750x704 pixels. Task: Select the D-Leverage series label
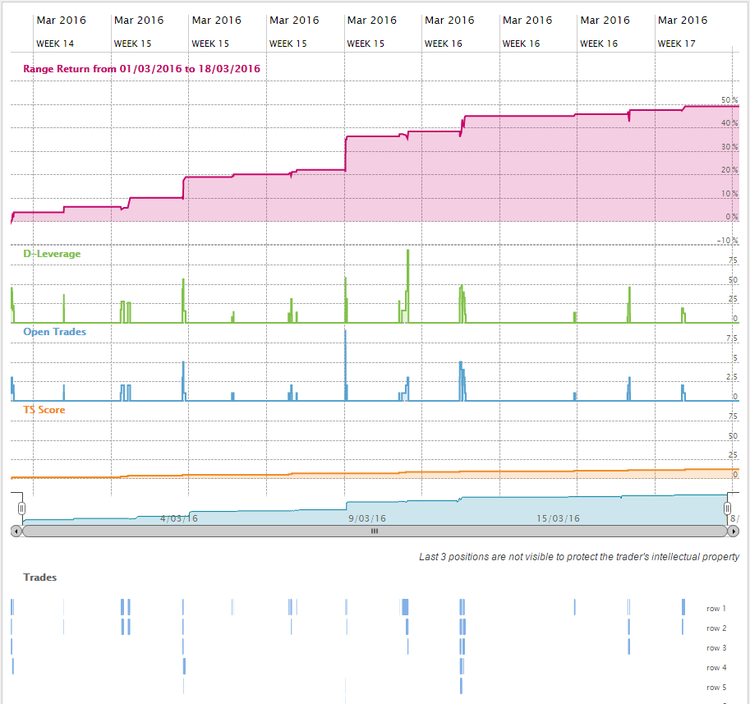point(52,254)
